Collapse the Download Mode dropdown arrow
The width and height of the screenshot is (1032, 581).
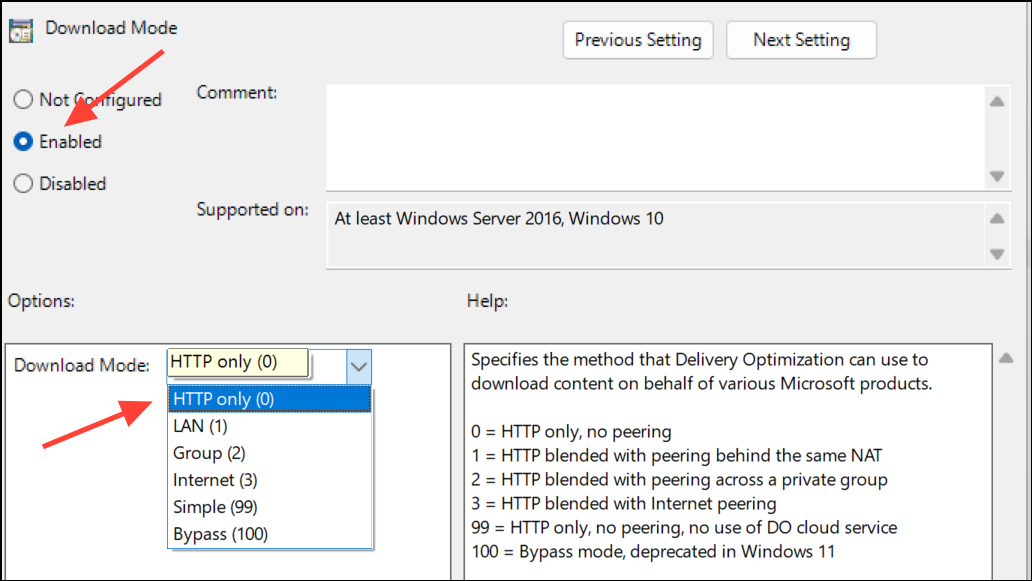[x=359, y=366]
